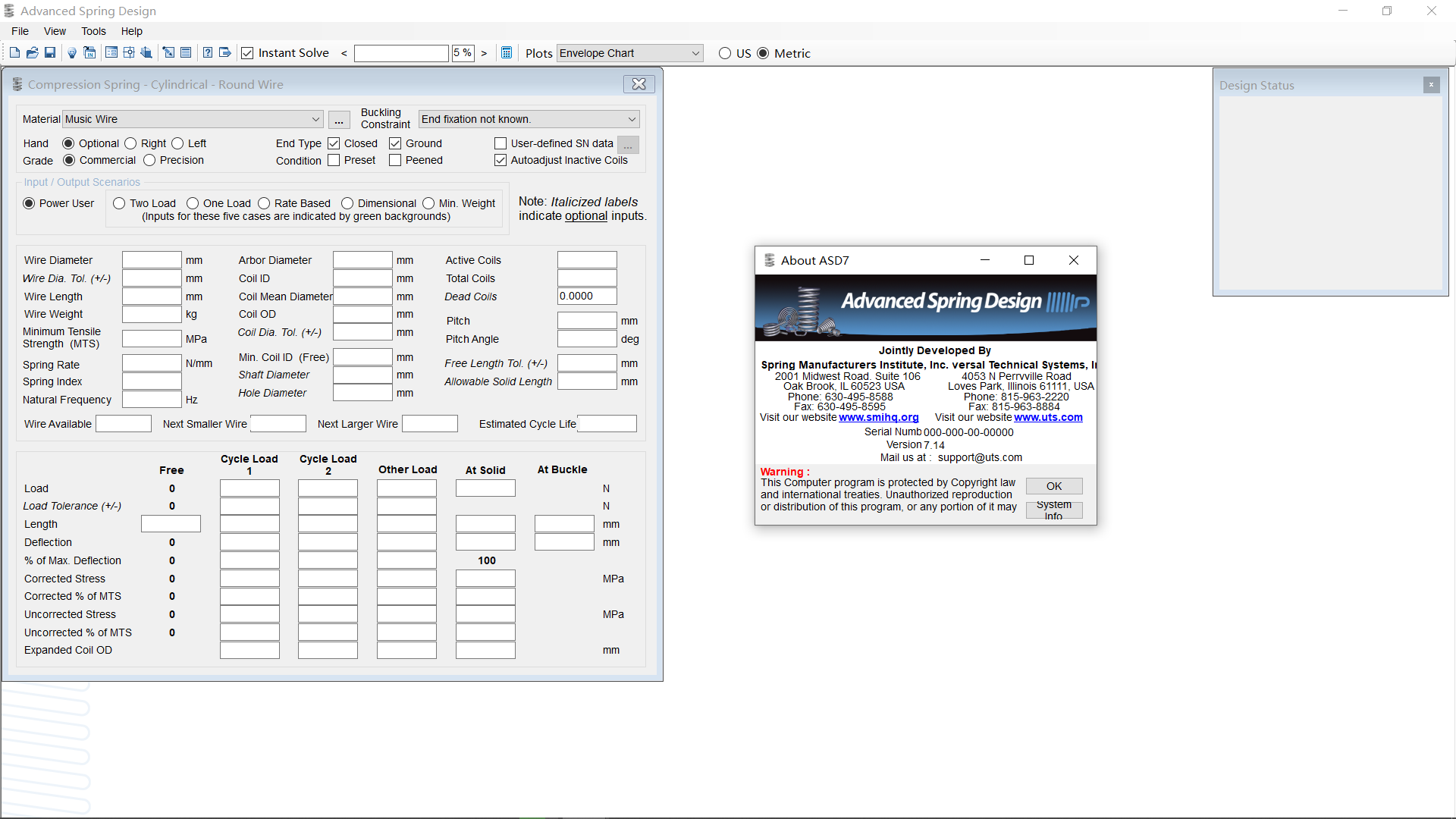Screen dimensions: 1456x819
Task: Select the Metric units radio button
Action: point(763,53)
